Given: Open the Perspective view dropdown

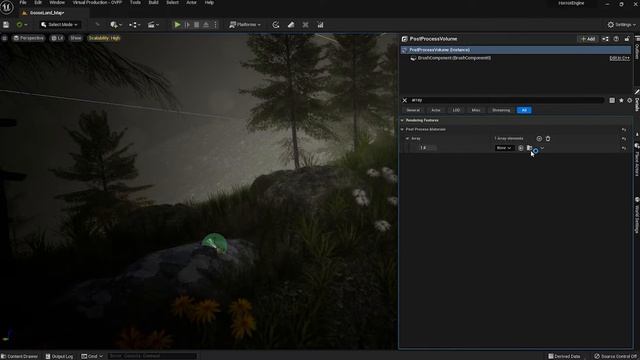Looking at the screenshot, I should (x=28, y=38).
